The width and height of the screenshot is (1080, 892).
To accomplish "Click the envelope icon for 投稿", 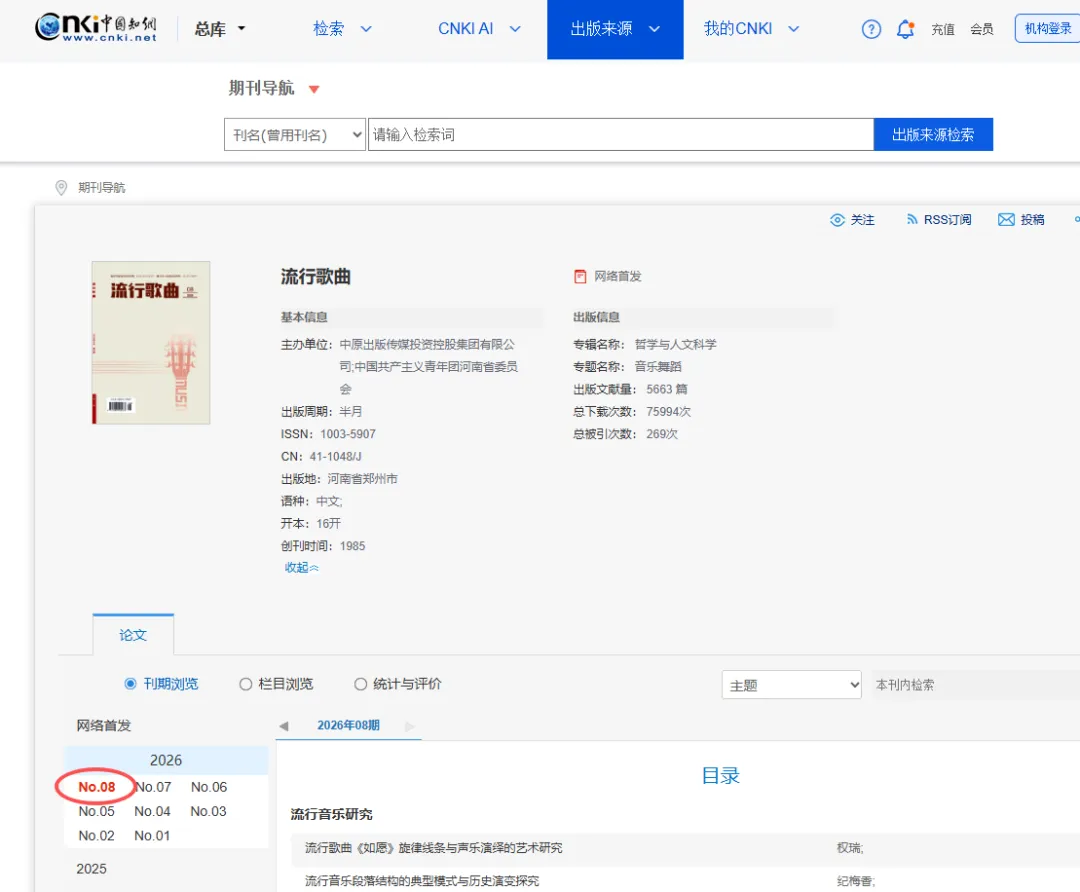I will (x=1006, y=219).
